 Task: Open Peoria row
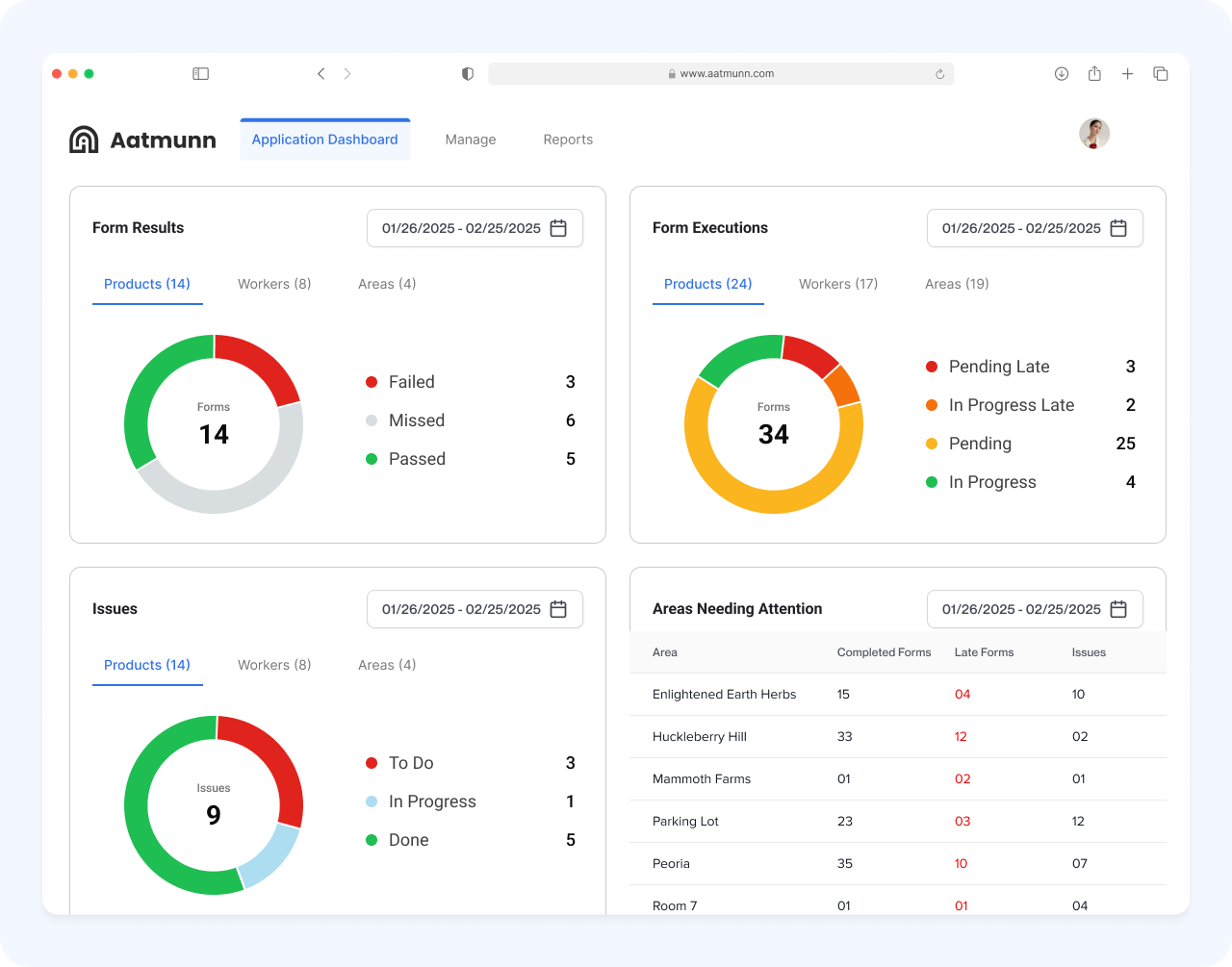(898, 864)
